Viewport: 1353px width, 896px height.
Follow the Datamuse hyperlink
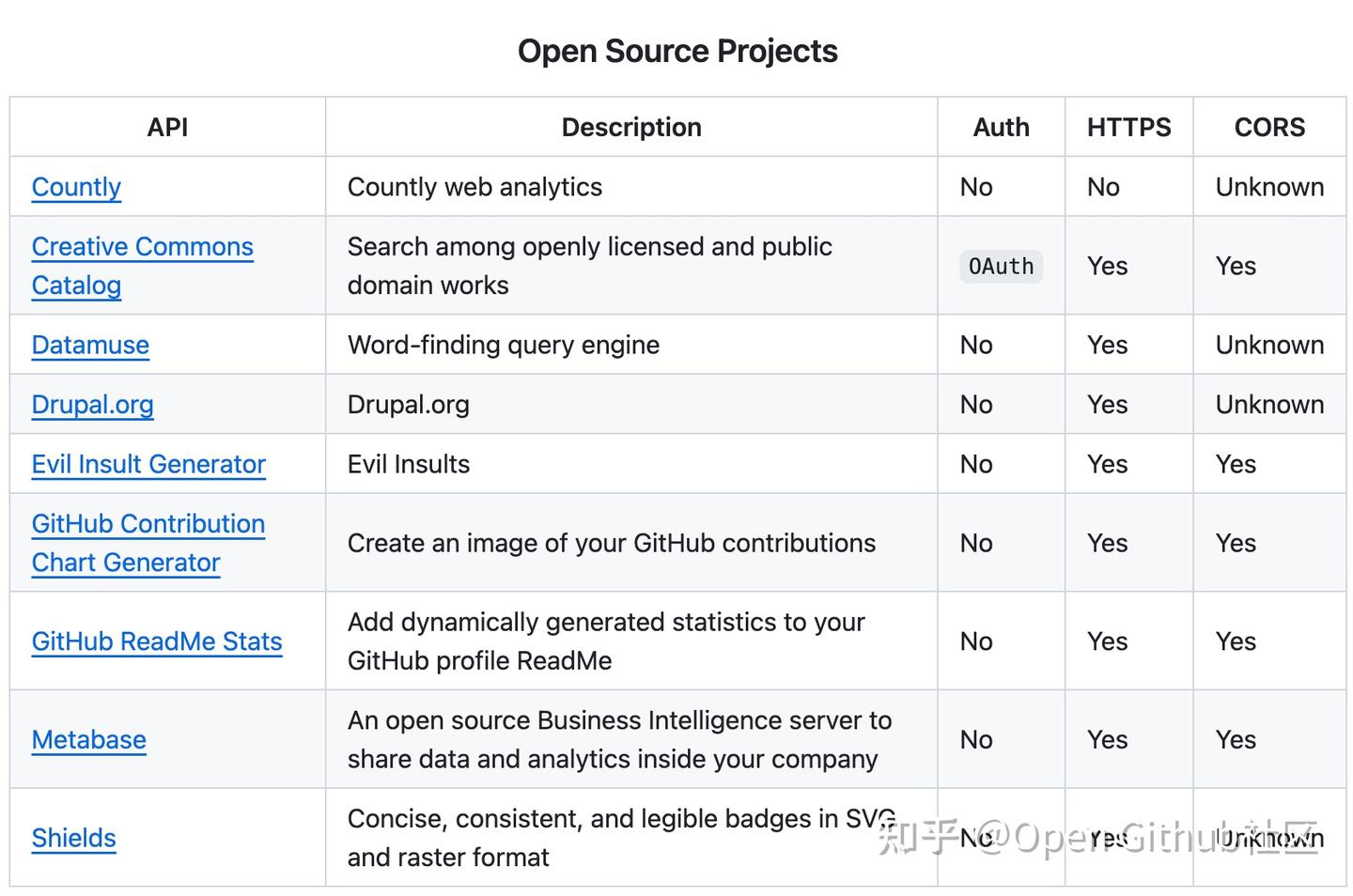point(90,346)
